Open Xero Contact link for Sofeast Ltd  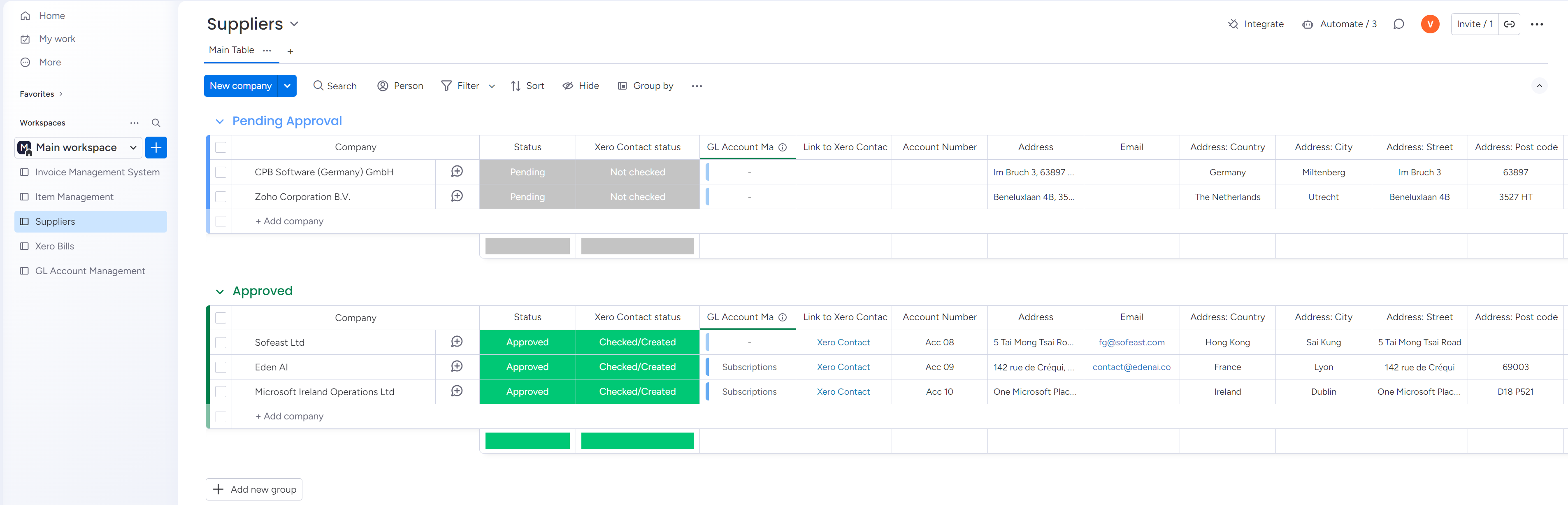click(x=843, y=342)
